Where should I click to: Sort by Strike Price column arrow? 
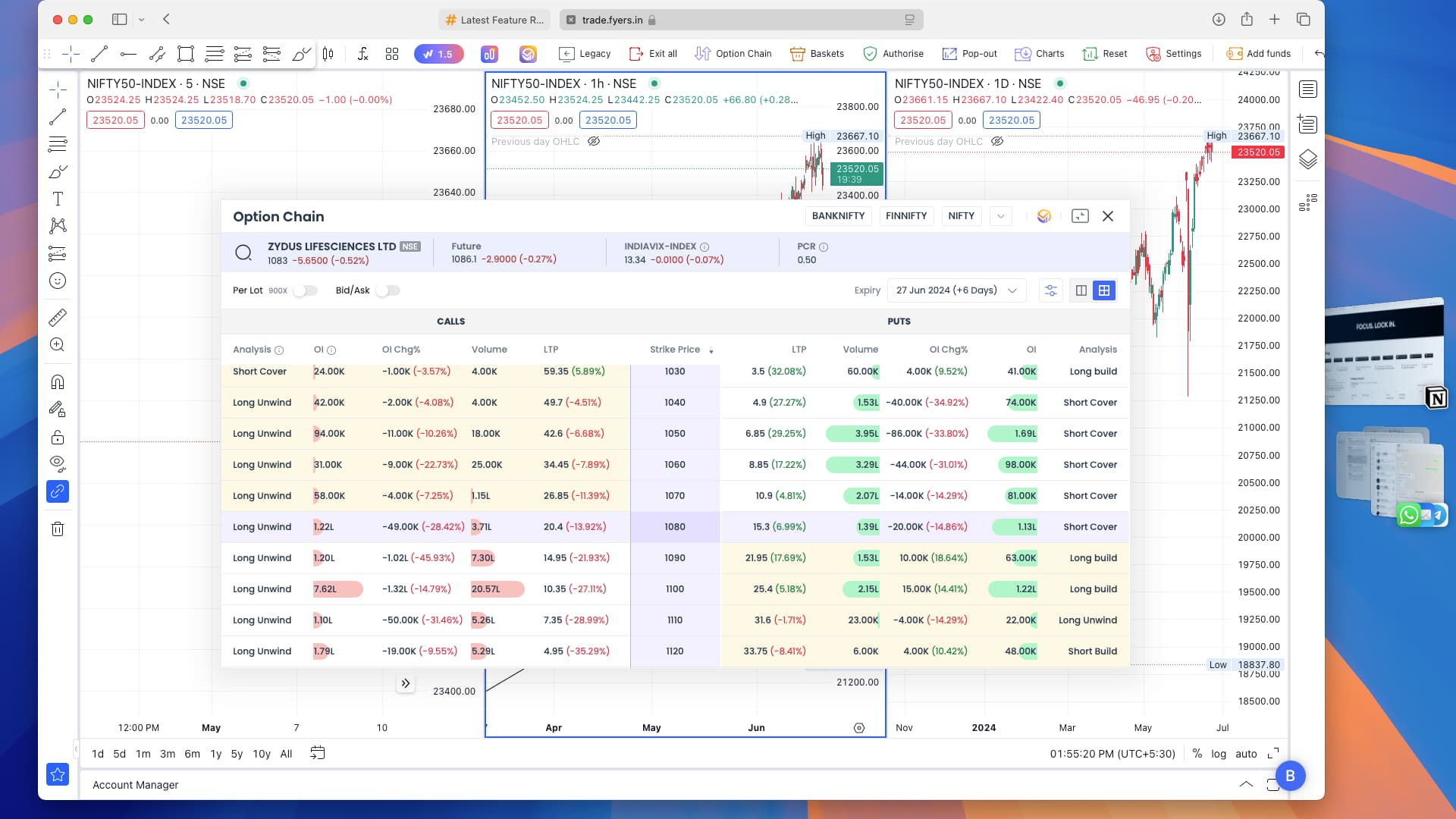click(711, 350)
